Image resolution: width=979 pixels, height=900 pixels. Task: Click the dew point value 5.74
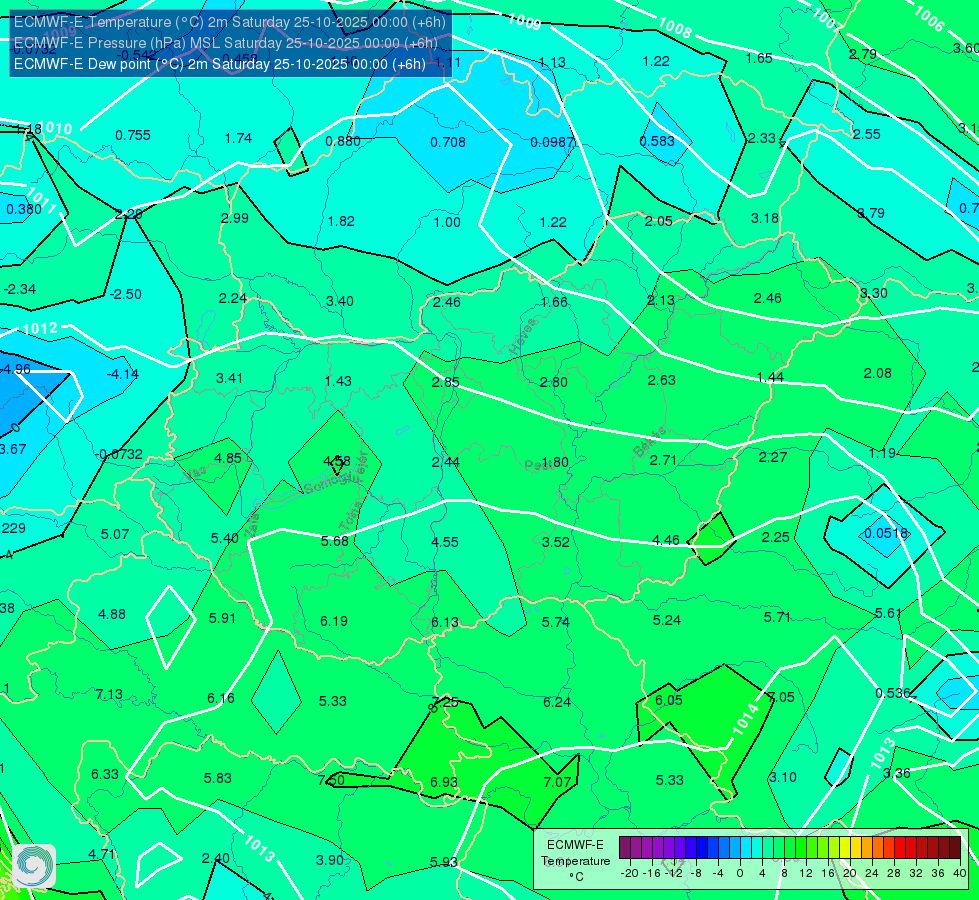point(556,622)
